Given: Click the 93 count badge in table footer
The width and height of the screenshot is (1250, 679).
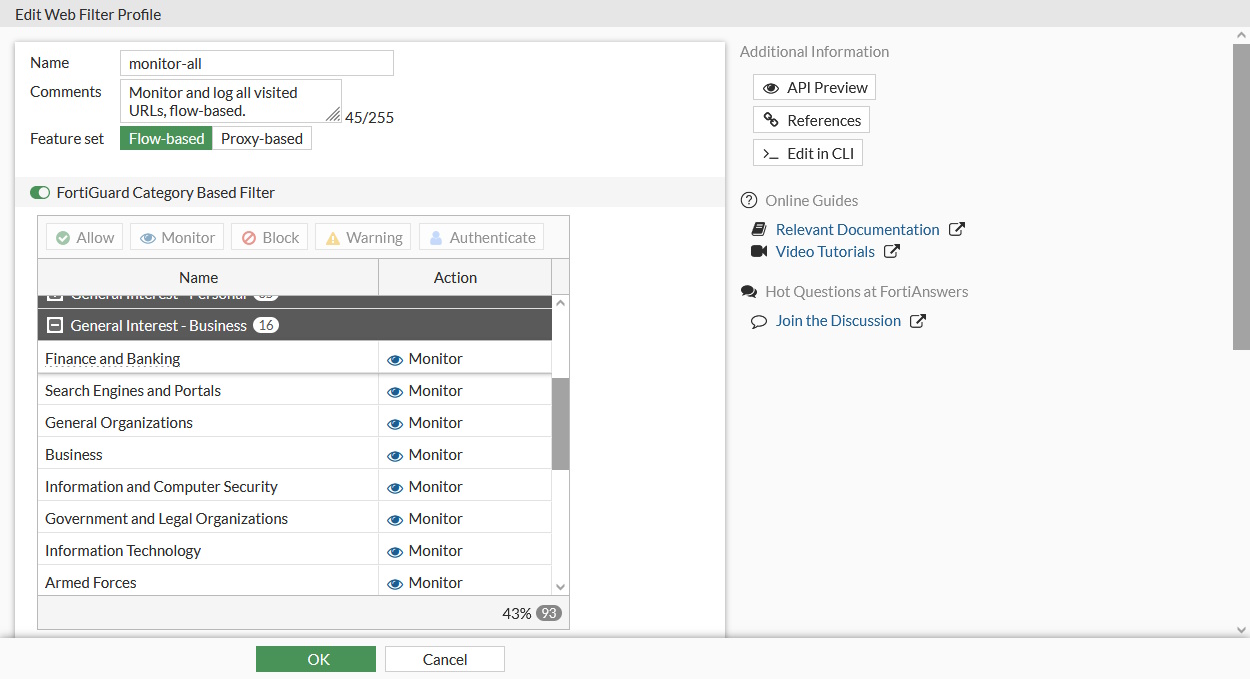Looking at the screenshot, I should tap(549, 613).
